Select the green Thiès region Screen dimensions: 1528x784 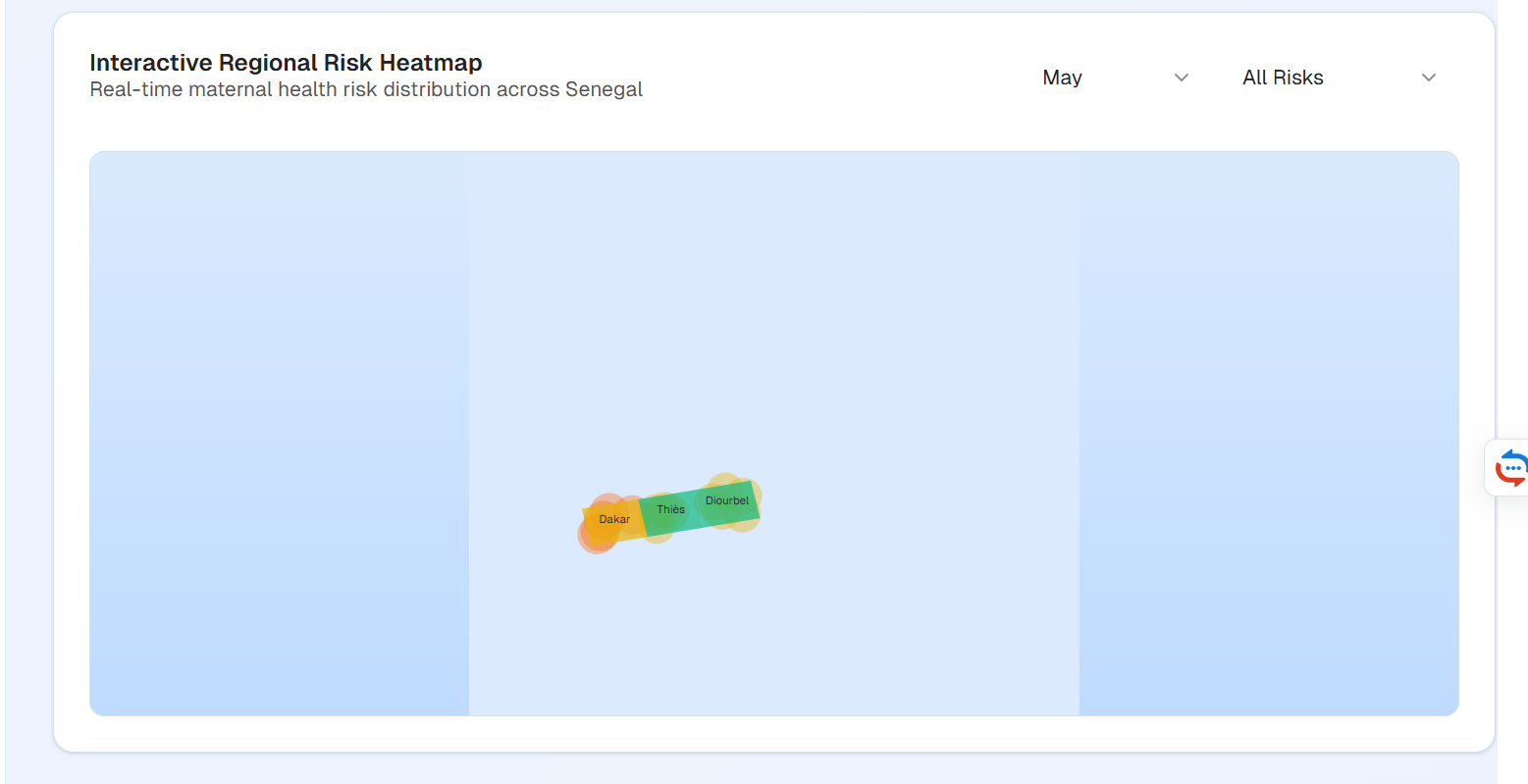pyautogui.click(x=669, y=511)
